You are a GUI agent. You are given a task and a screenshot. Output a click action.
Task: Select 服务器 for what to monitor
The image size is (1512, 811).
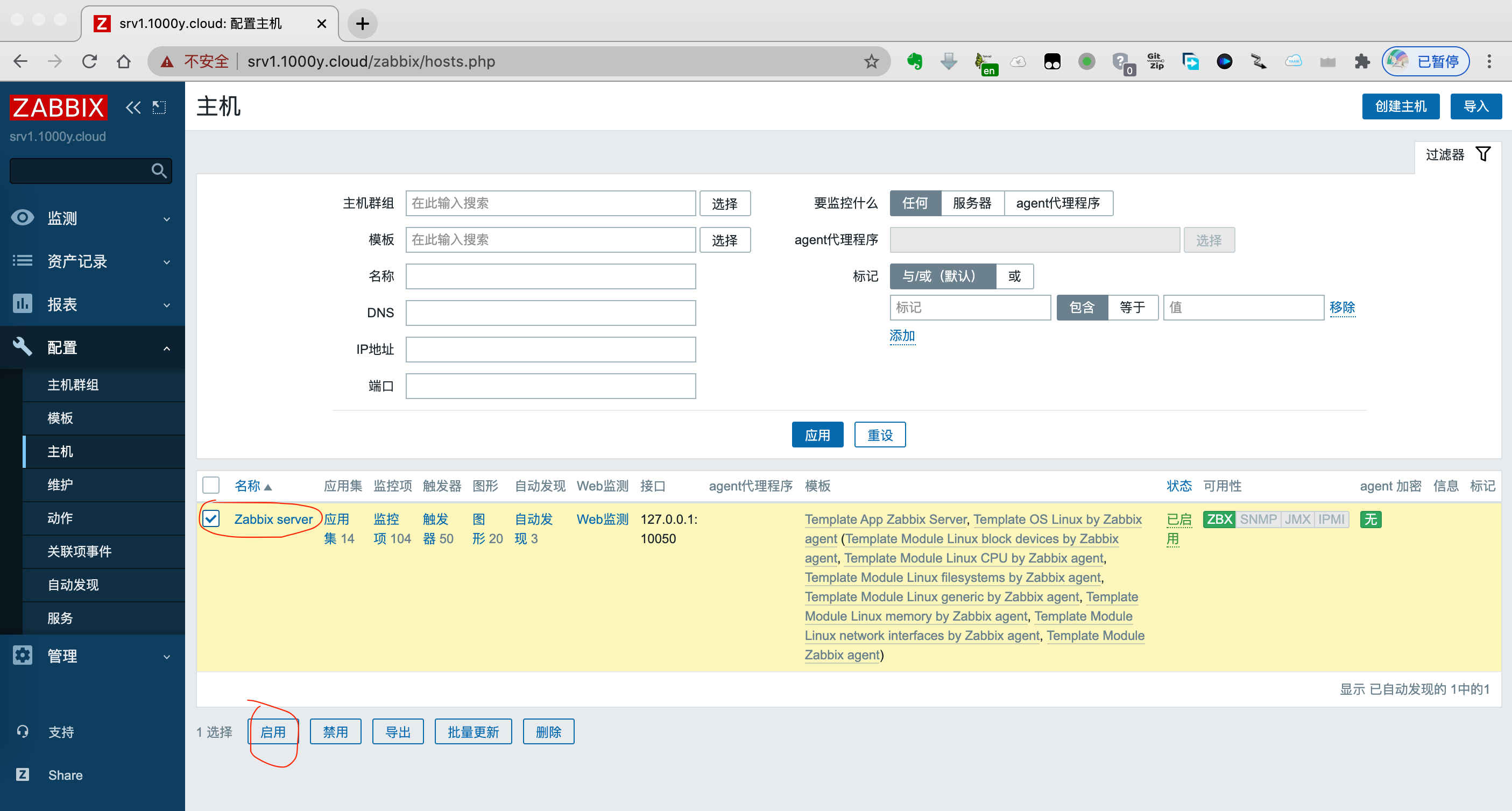pos(972,203)
